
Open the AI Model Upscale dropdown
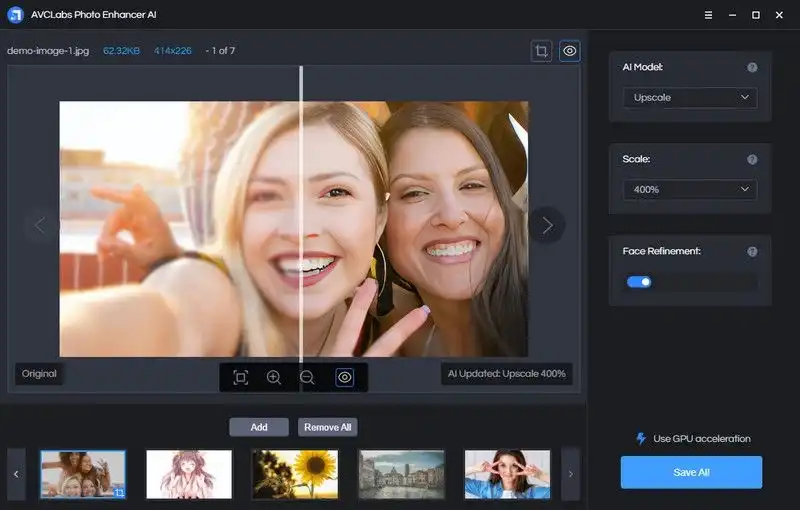pyautogui.click(x=690, y=98)
